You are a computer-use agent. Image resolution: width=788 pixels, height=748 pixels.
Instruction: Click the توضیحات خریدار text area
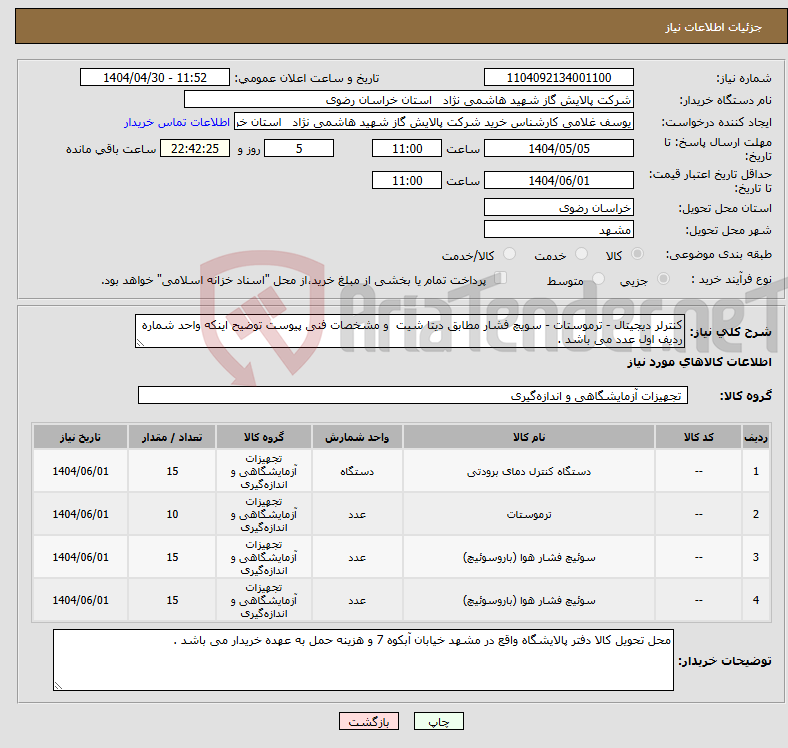click(x=363, y=660)
